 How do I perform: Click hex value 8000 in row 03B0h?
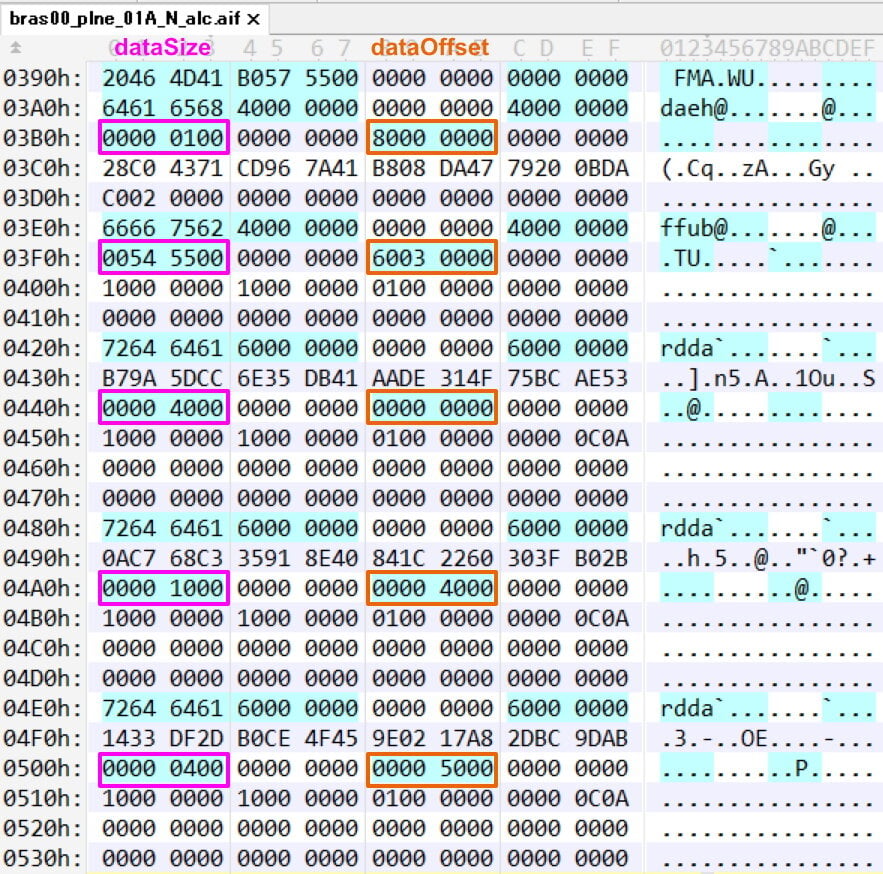click(x=399, y=138)
